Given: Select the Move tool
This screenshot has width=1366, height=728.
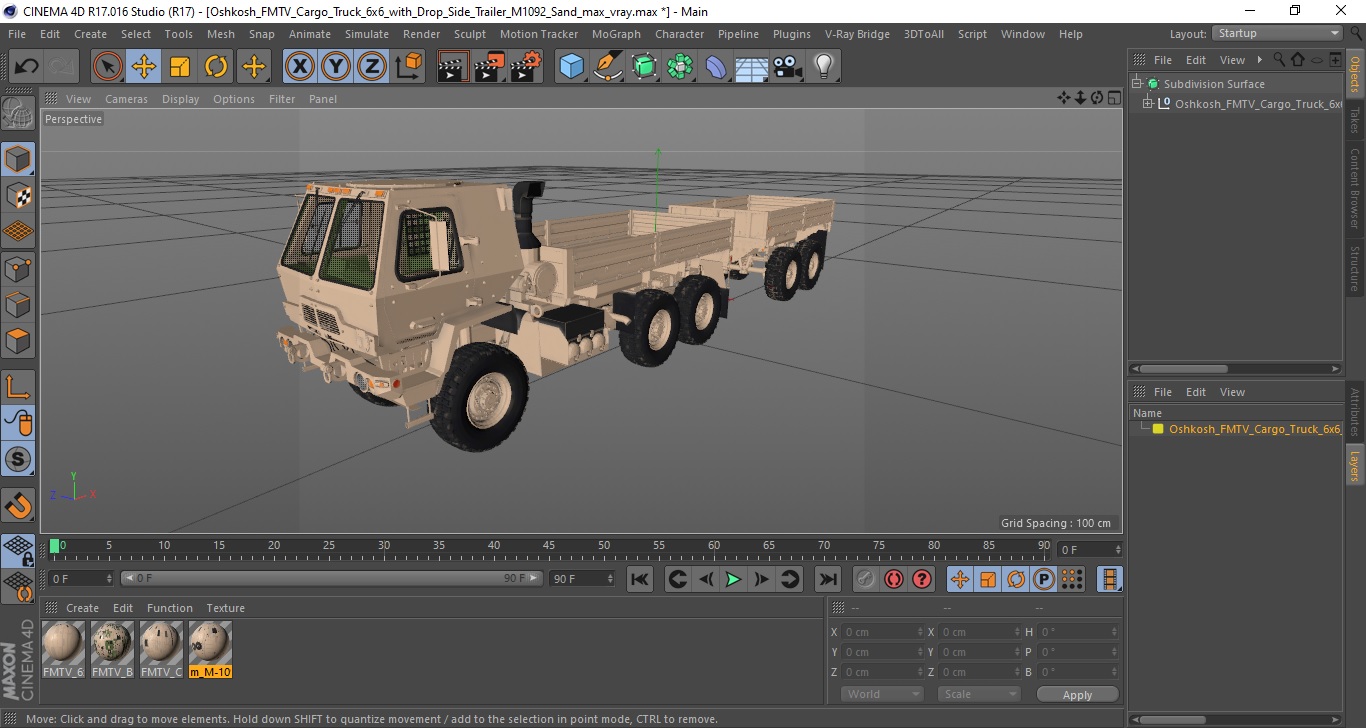Looking at the screenshot, I should point(144,67).
